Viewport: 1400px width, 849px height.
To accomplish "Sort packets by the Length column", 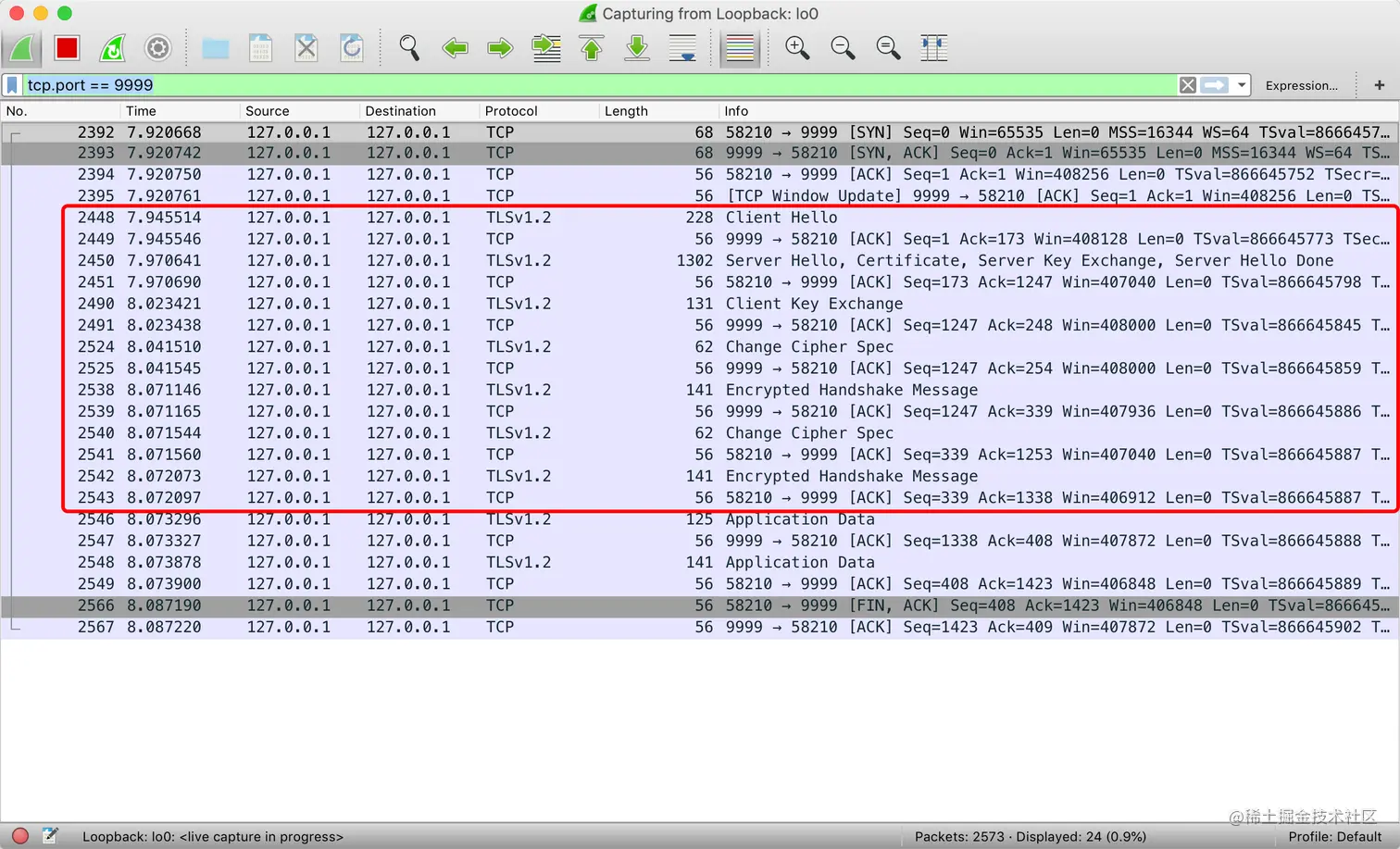I will (658, 111).
